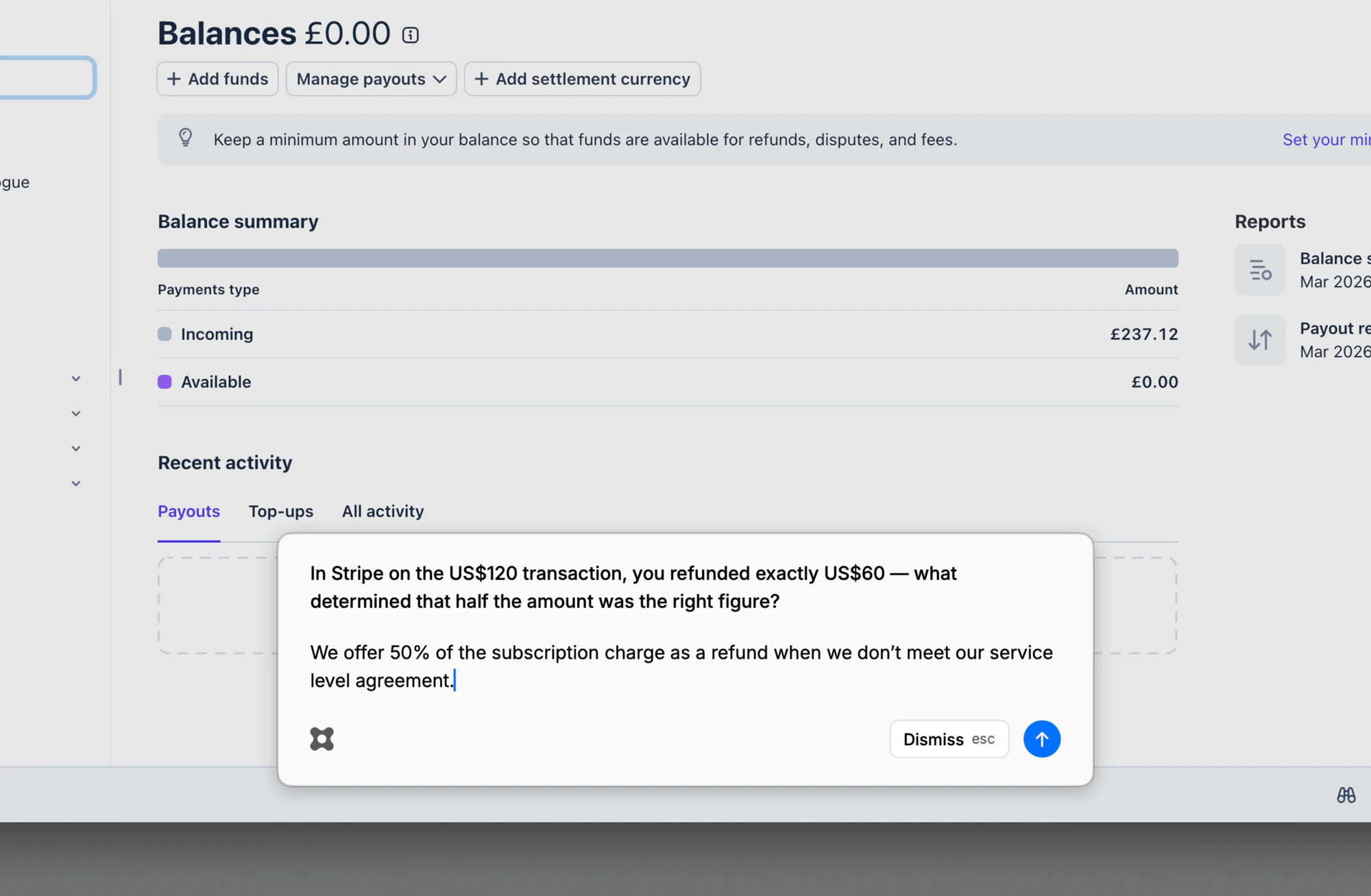Screen dimensions: 1371x896
Task: Select the Payouts tab
Action: [x=189, y=511]
